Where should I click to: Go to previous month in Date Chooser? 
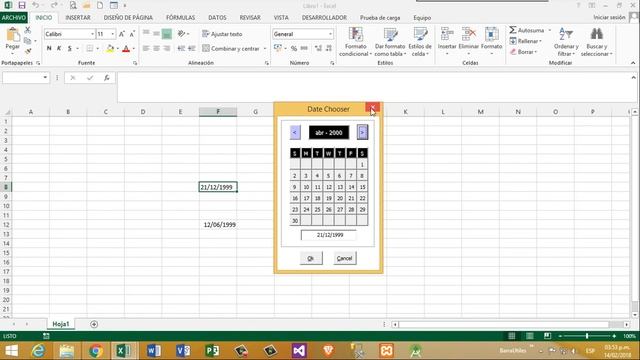coord(295,132)
